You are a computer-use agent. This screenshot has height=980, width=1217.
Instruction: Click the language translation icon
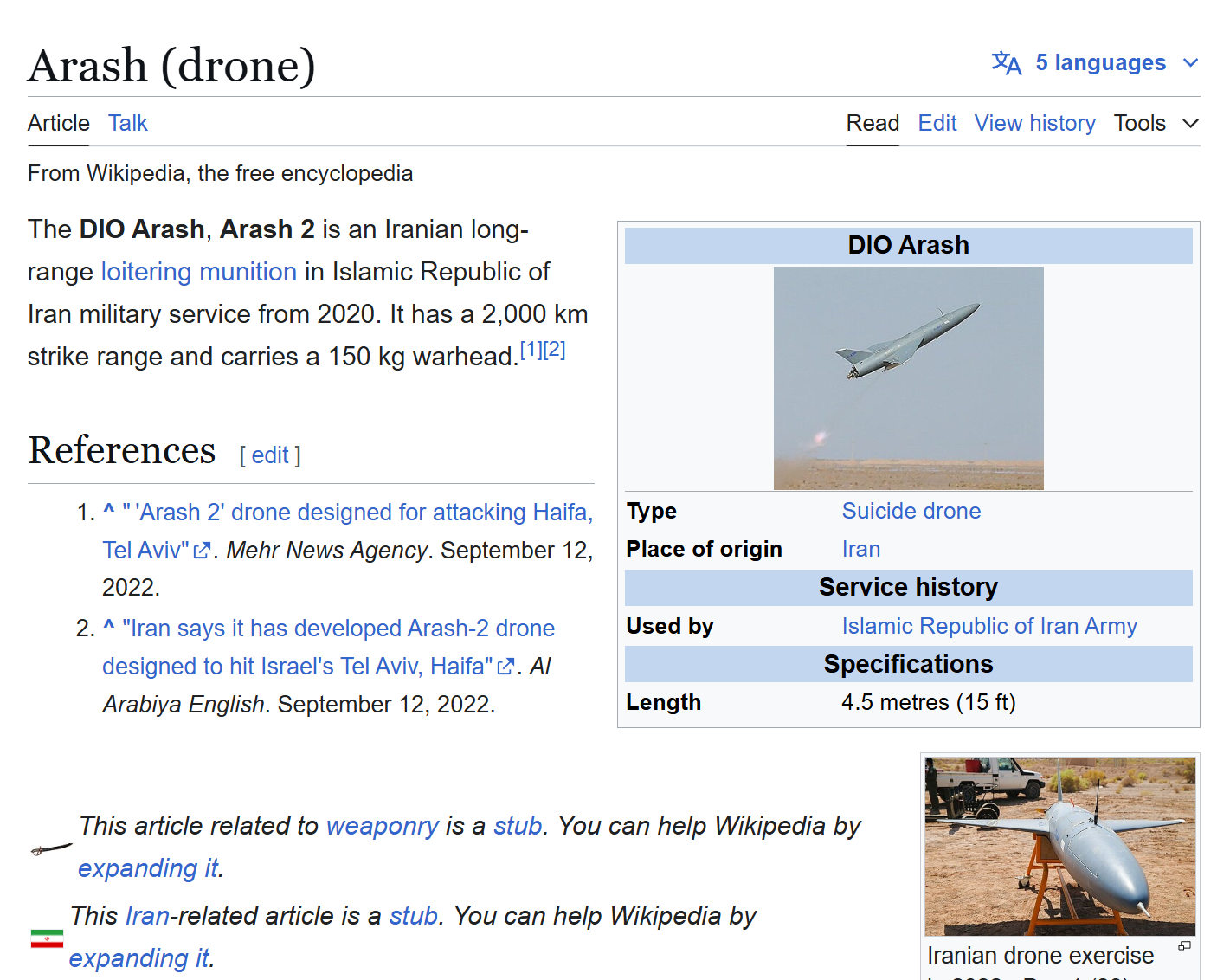pos(1006,63)
